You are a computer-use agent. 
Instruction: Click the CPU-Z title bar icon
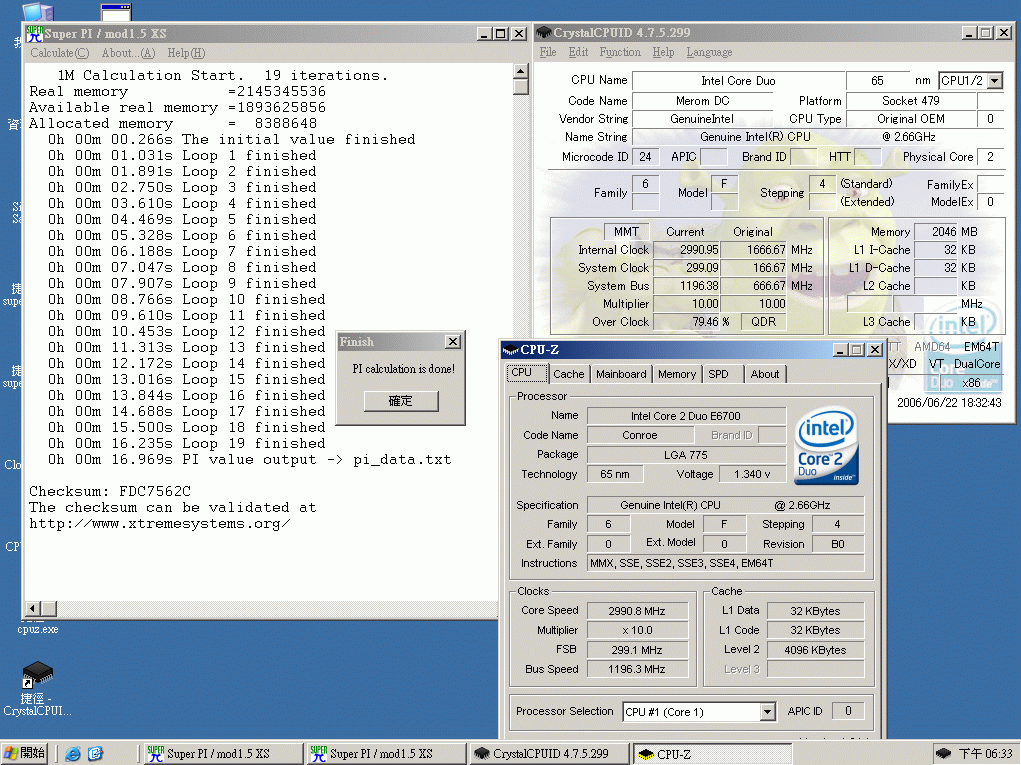(x=510, y=349)
